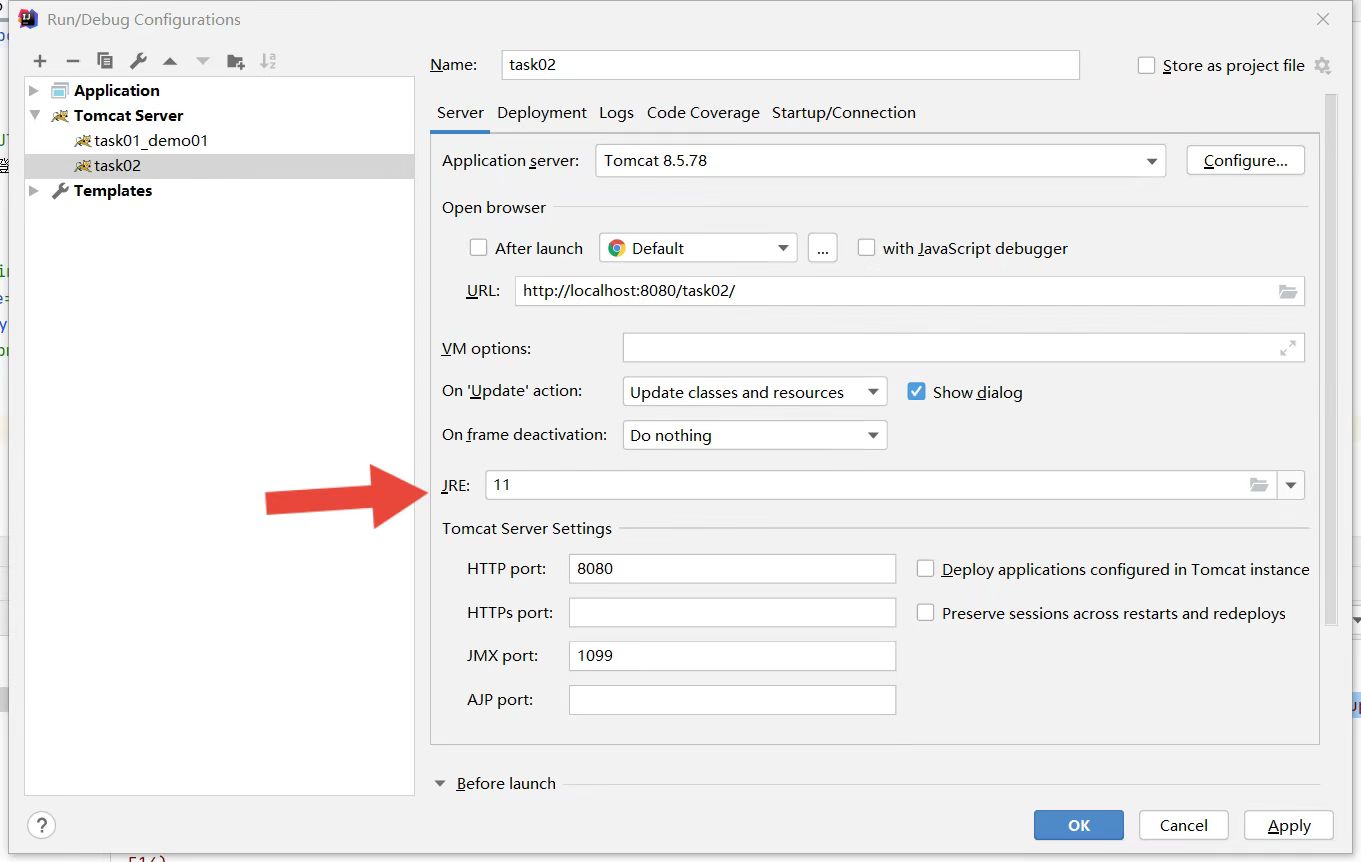Switch to the Startup/Connection tab

point(844,113)
